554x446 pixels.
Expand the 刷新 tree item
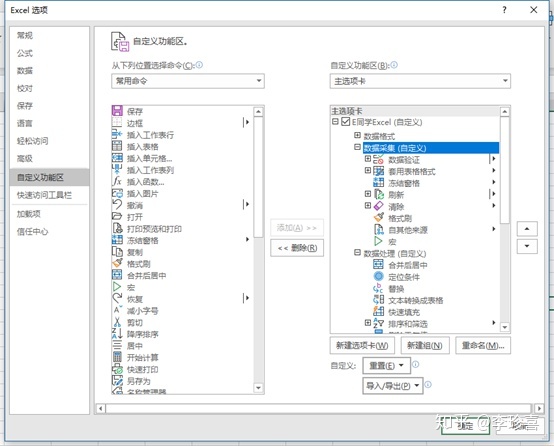tap(368, 194)
